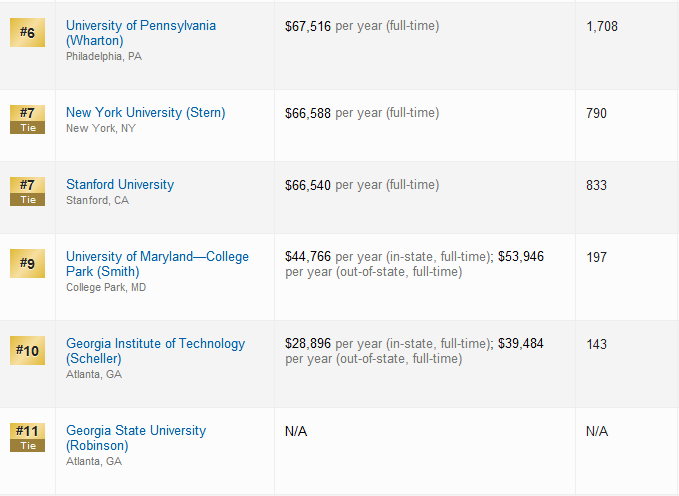Open the Stanford University link
The width and height of the screenshot is (679, 496).
click(120, 185)
